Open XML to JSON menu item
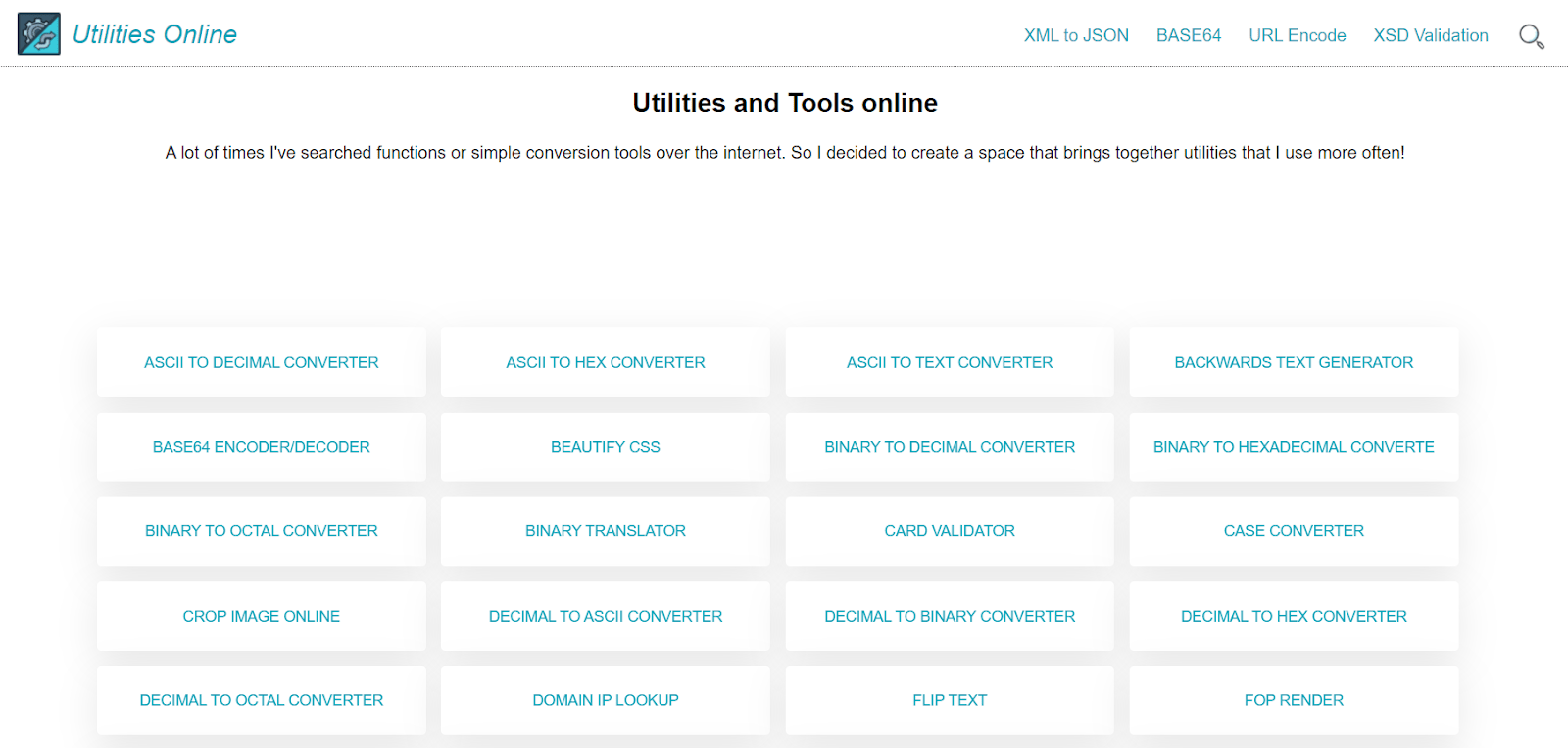Screen dimensions: 1568x748 tap(1076, 35)
